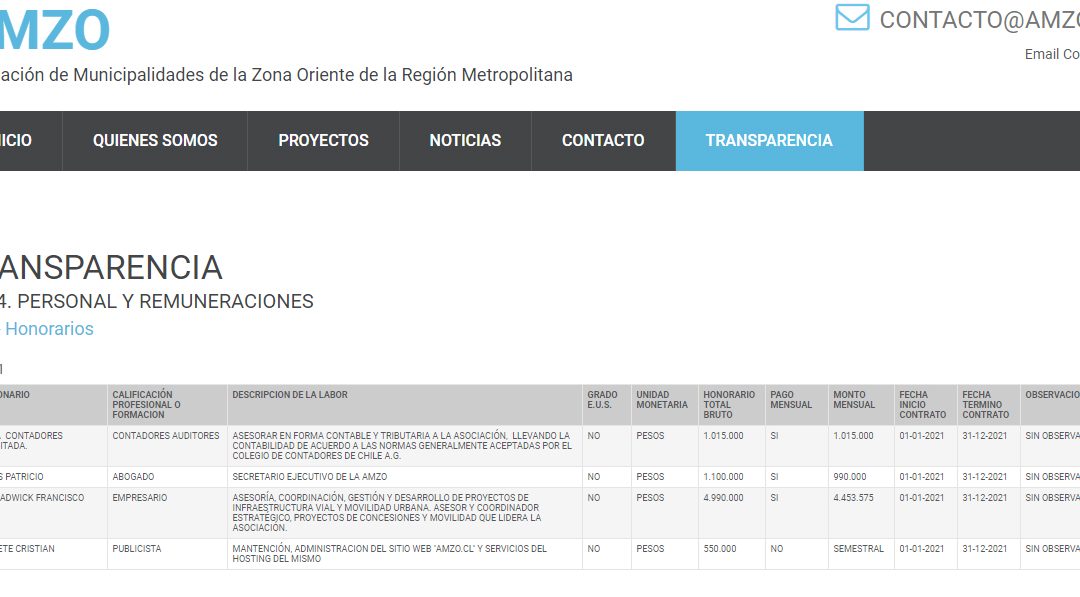
Task: Click 01-01-2021 inicio date for Empresario row
Action: [x=922, y=497]
